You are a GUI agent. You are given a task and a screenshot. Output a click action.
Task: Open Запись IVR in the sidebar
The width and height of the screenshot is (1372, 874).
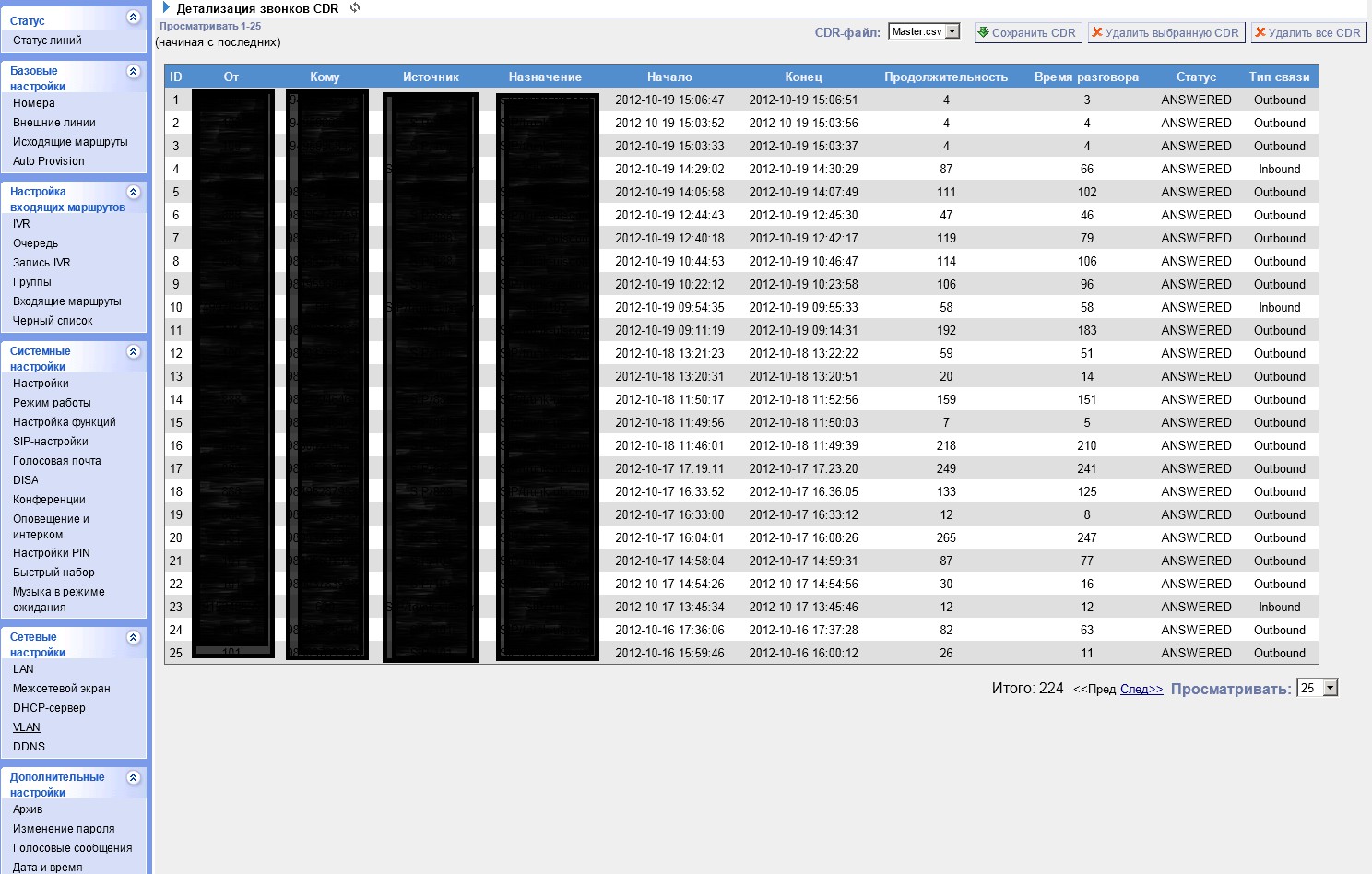[41, 263]
